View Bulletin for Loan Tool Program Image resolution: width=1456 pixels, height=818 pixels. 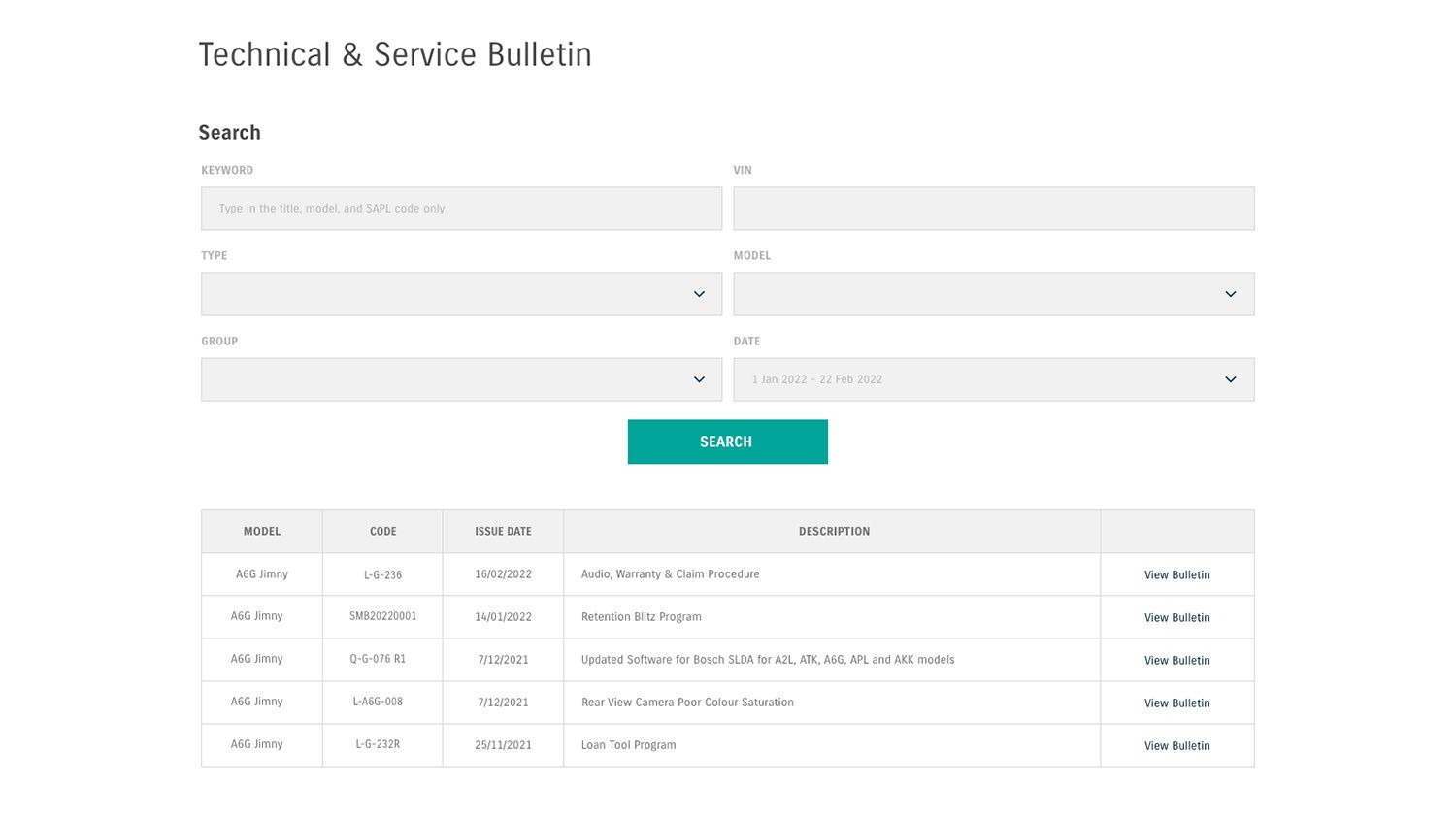pyautogui.click(x=1176, y=746)
